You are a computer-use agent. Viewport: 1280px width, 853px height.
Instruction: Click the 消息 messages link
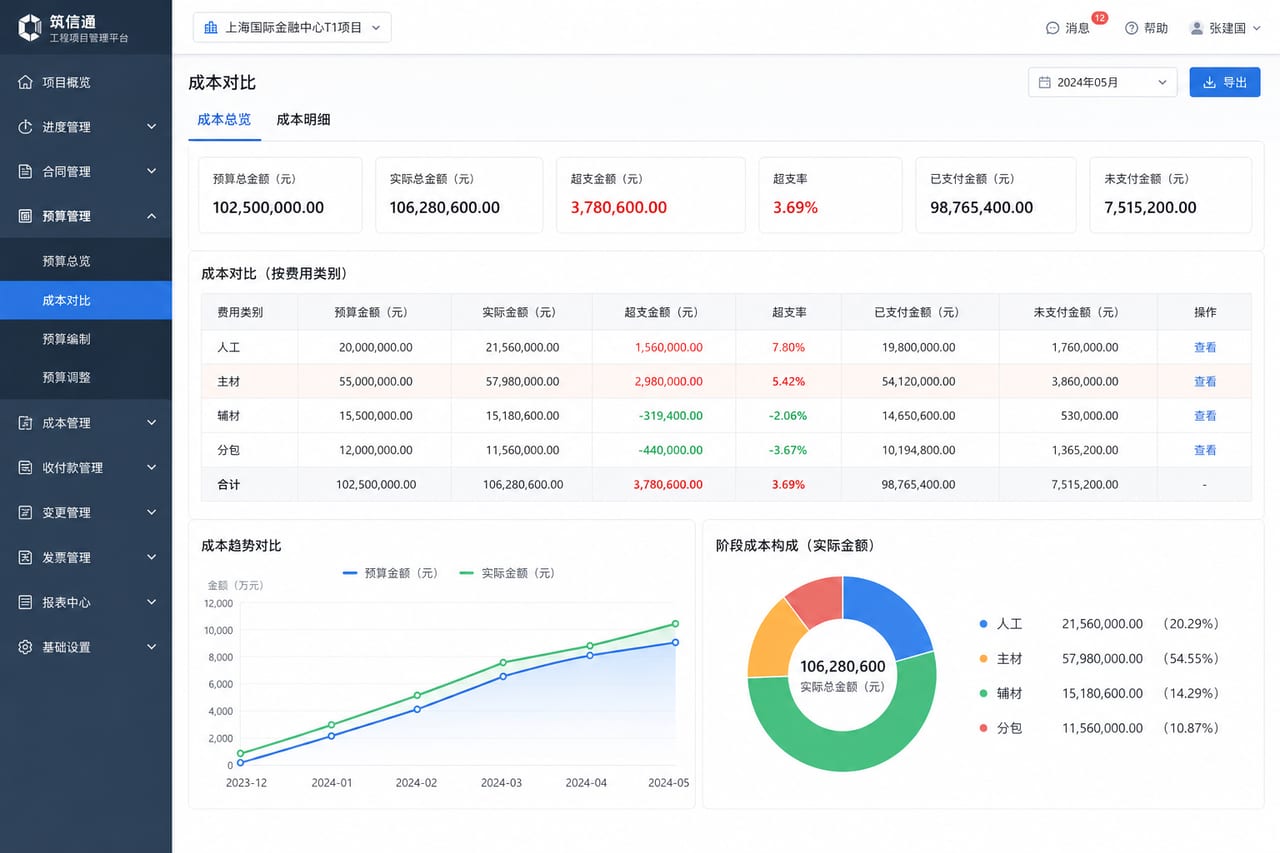(1068, 28)
